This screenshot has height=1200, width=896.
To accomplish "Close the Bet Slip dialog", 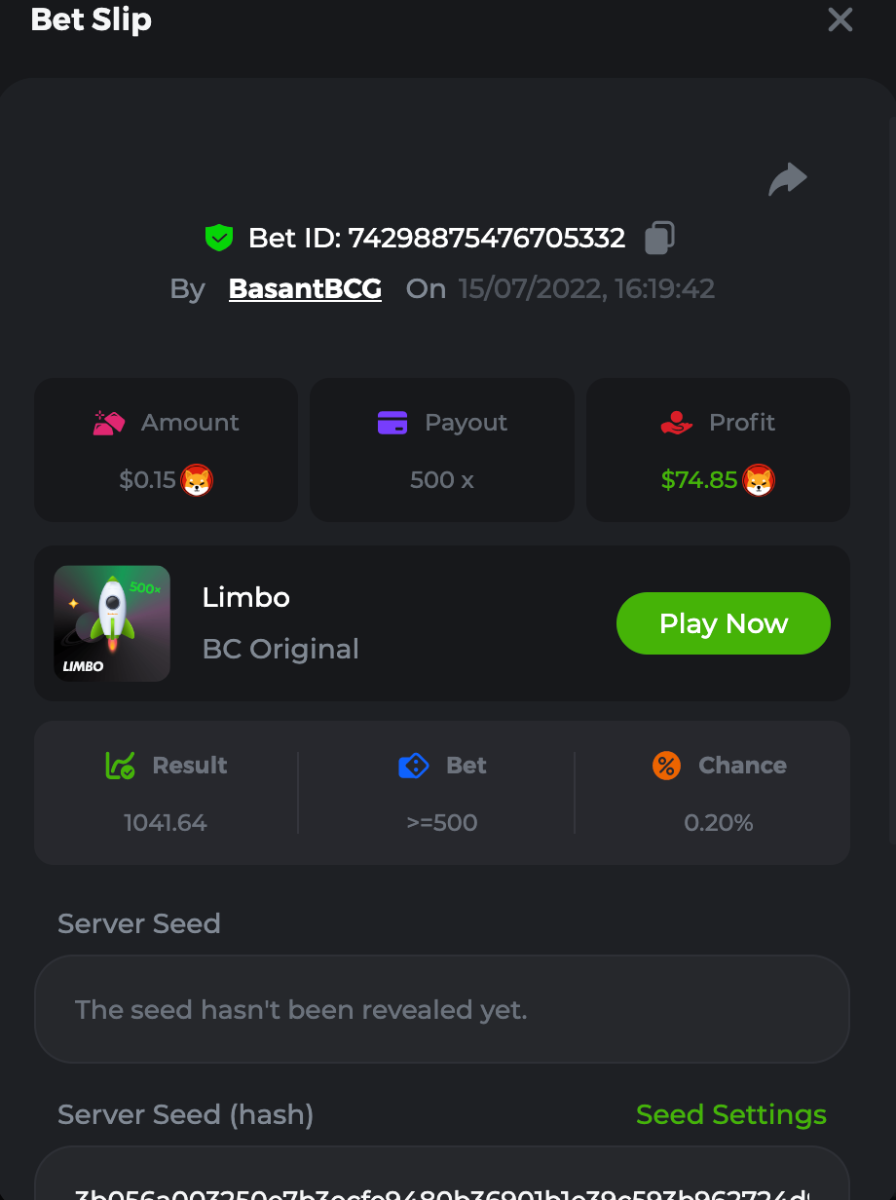I will 840,20.
